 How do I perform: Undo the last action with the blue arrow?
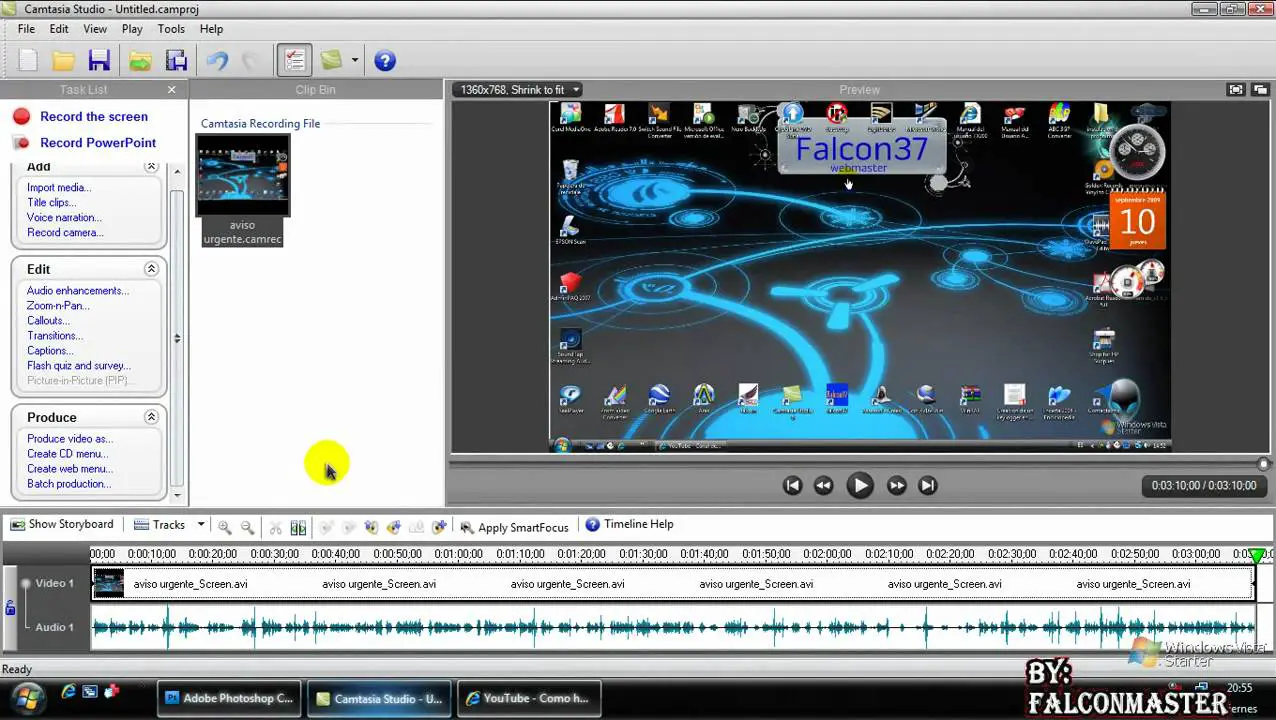217,61
